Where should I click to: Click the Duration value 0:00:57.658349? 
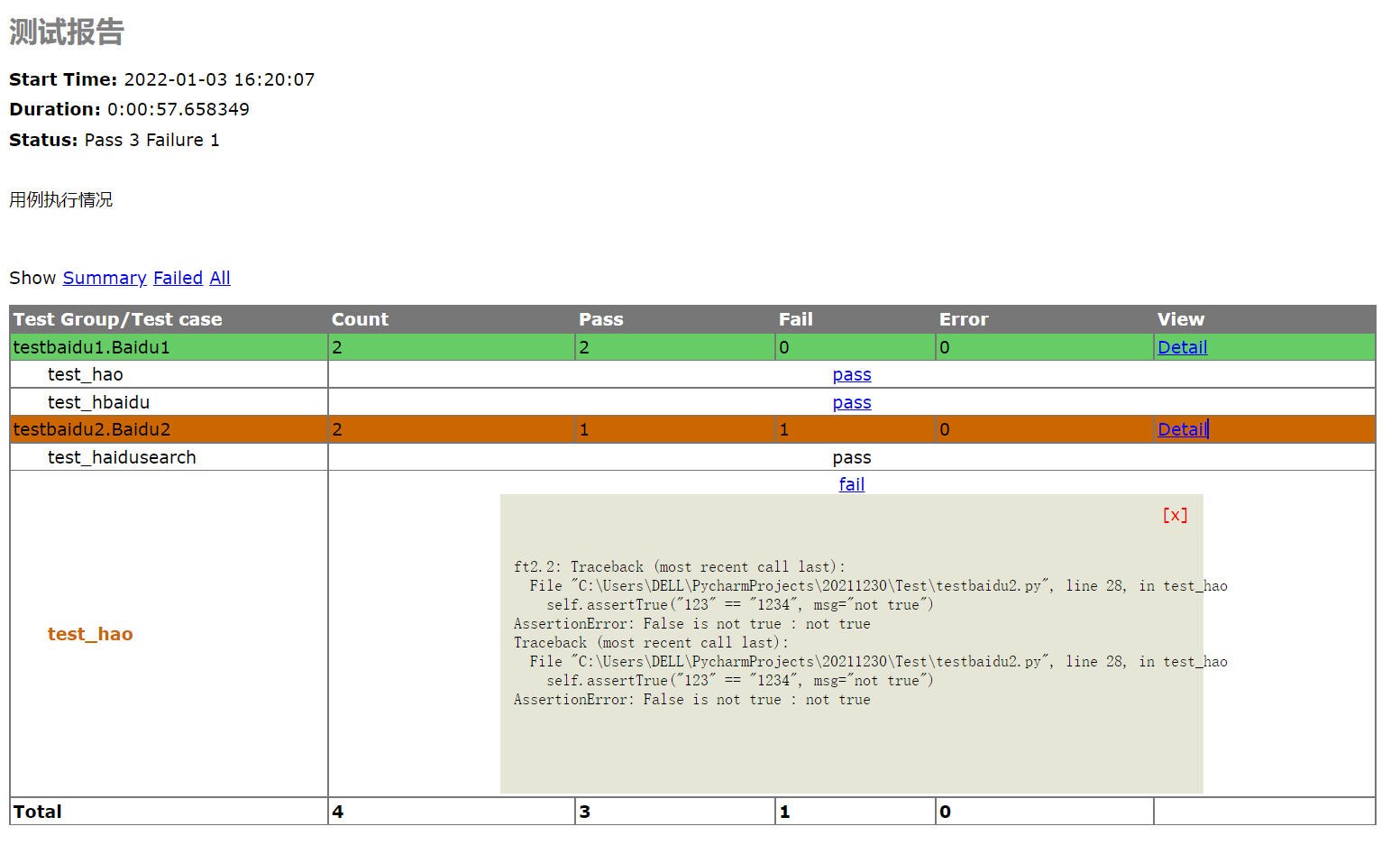click(x=178, y=109)
